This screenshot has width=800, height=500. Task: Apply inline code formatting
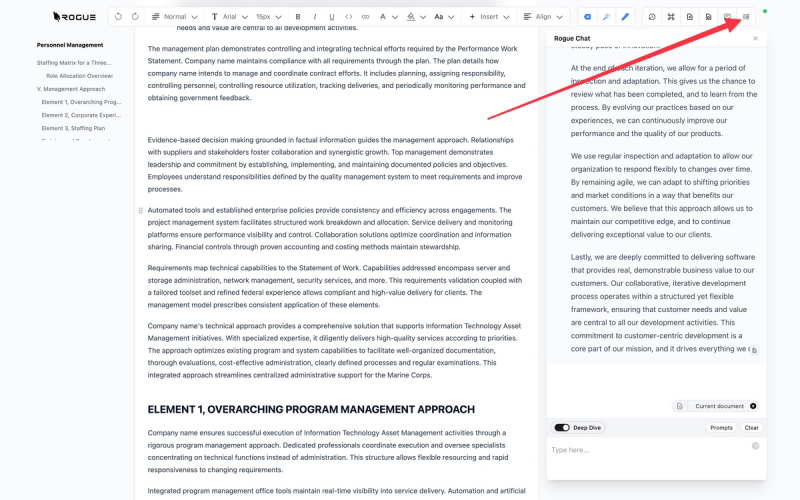[x=348, y=17]
